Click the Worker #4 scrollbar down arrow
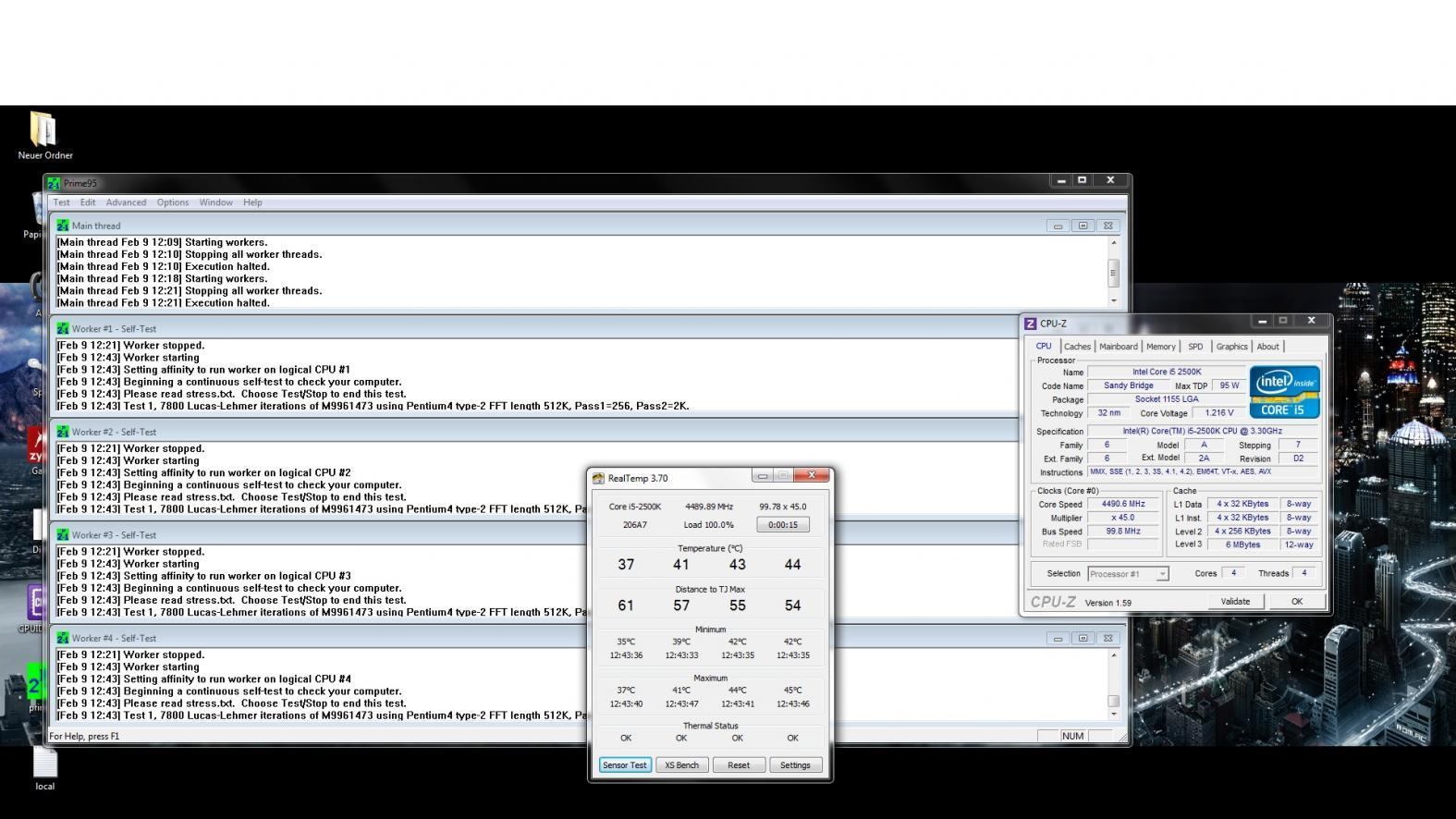Image resolution: width=1456 pixels, height=819 pixels. click(1114, 713)
